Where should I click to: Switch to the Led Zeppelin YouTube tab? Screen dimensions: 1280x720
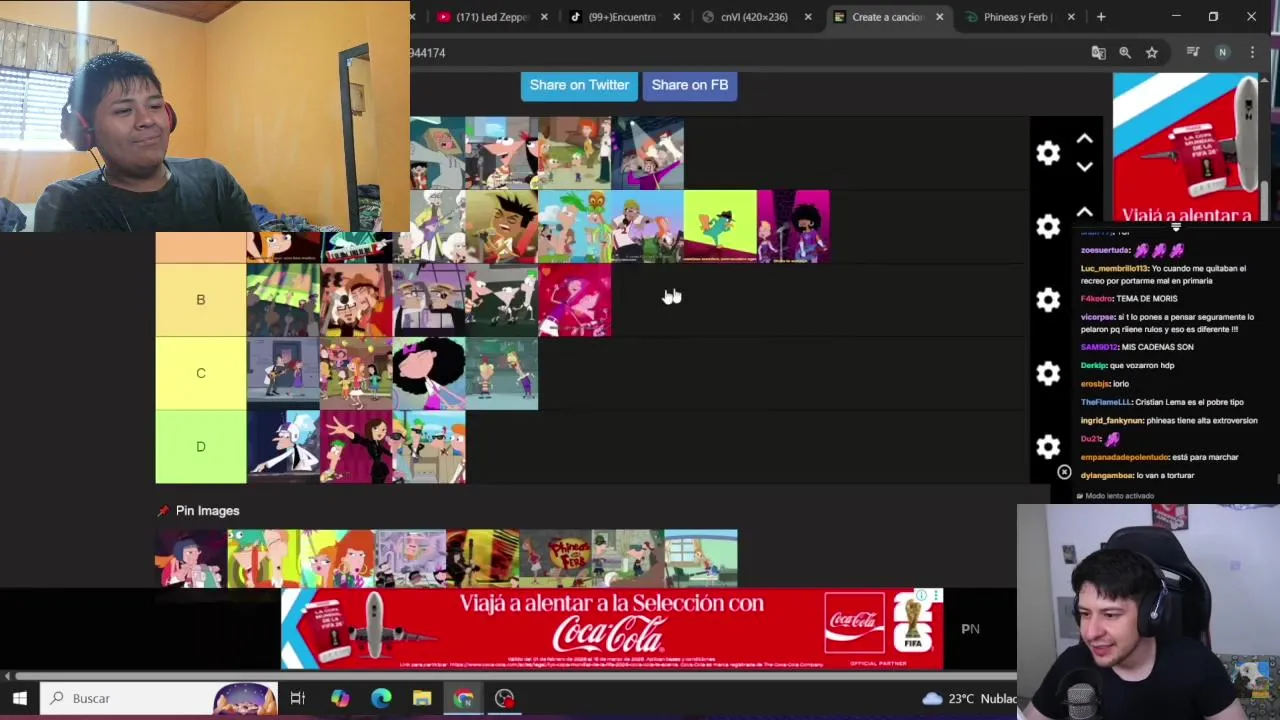point(490,17)
